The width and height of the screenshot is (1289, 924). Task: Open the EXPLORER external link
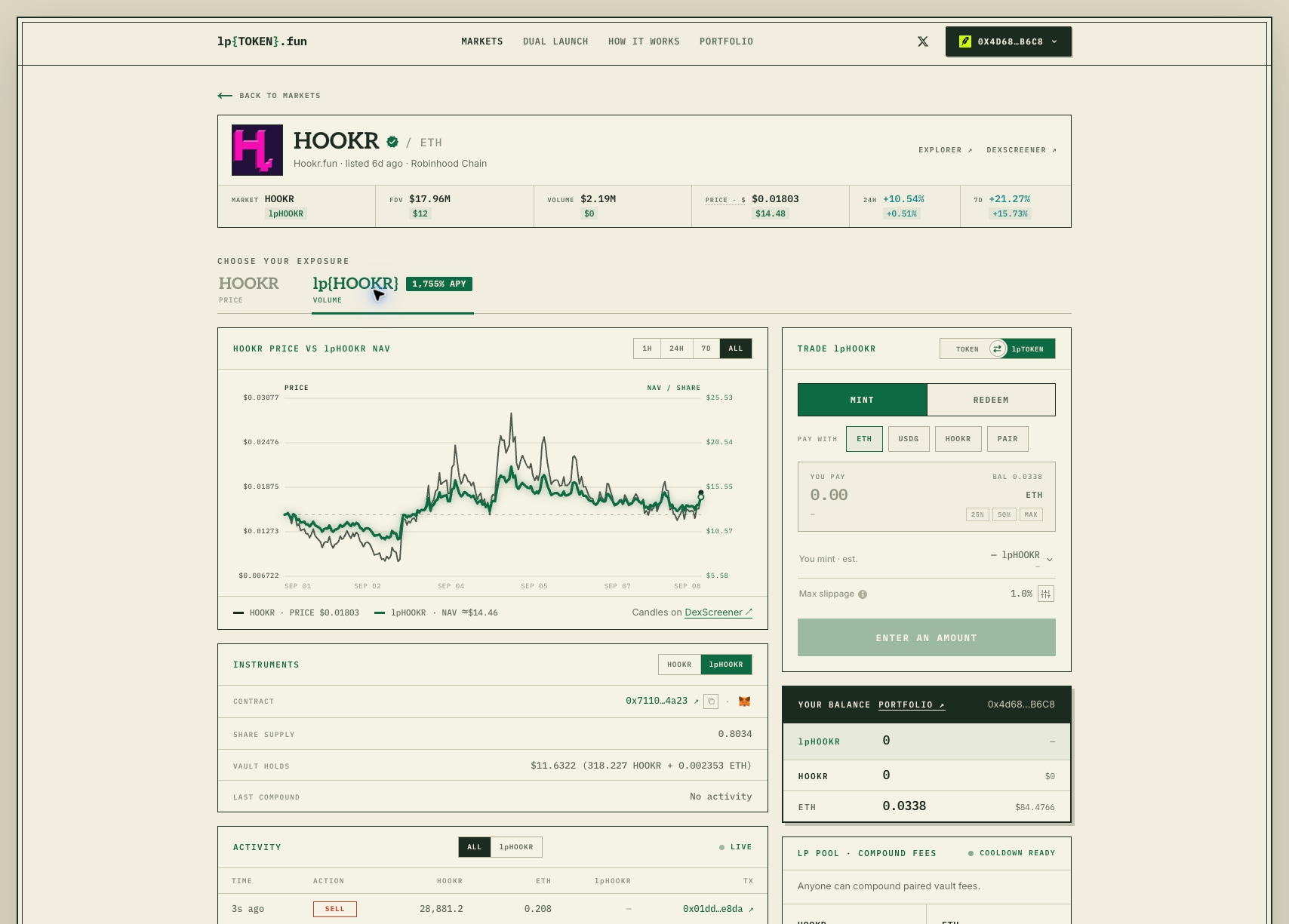946,150
